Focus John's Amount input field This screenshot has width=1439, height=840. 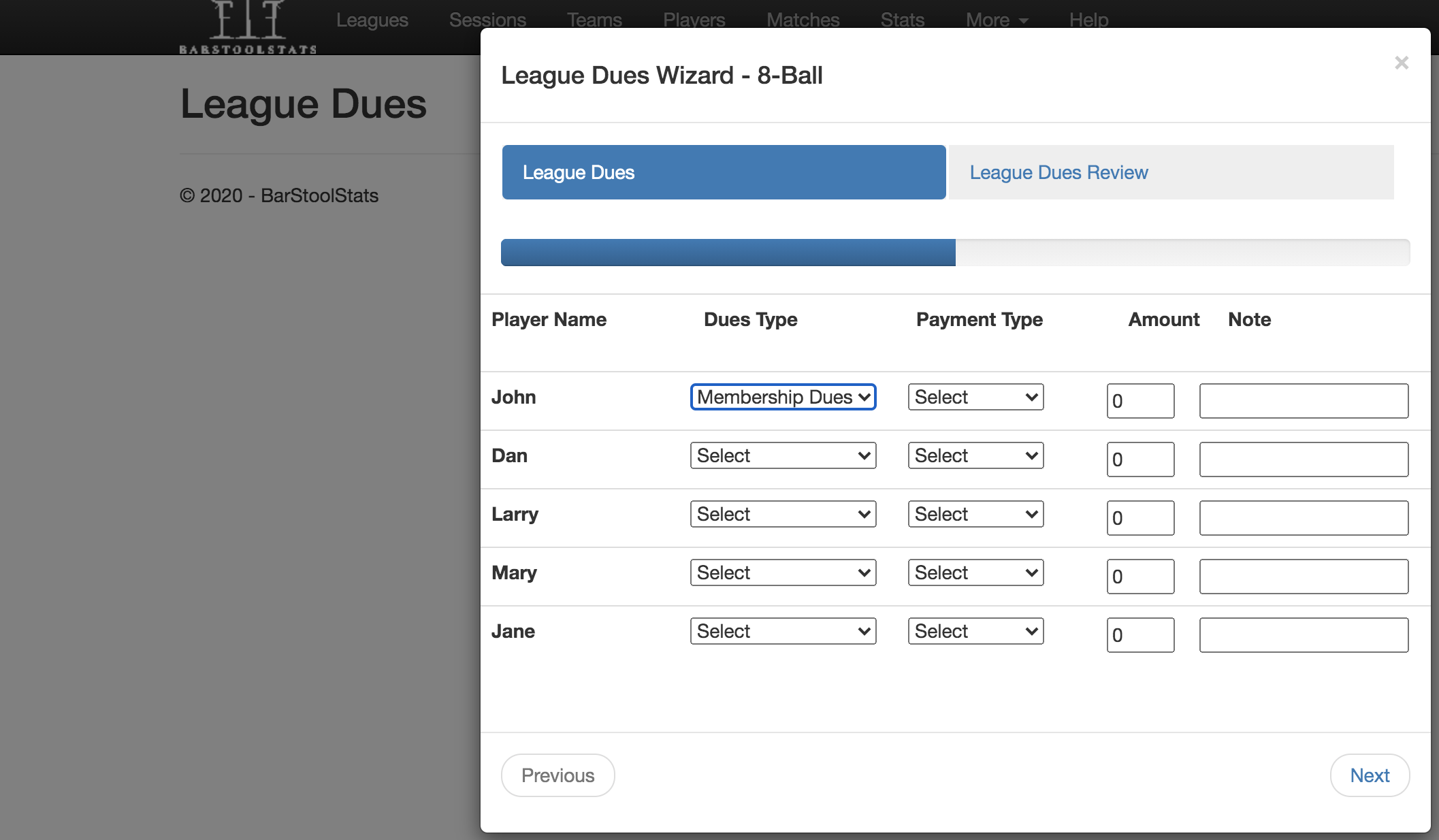(1139, 401)
